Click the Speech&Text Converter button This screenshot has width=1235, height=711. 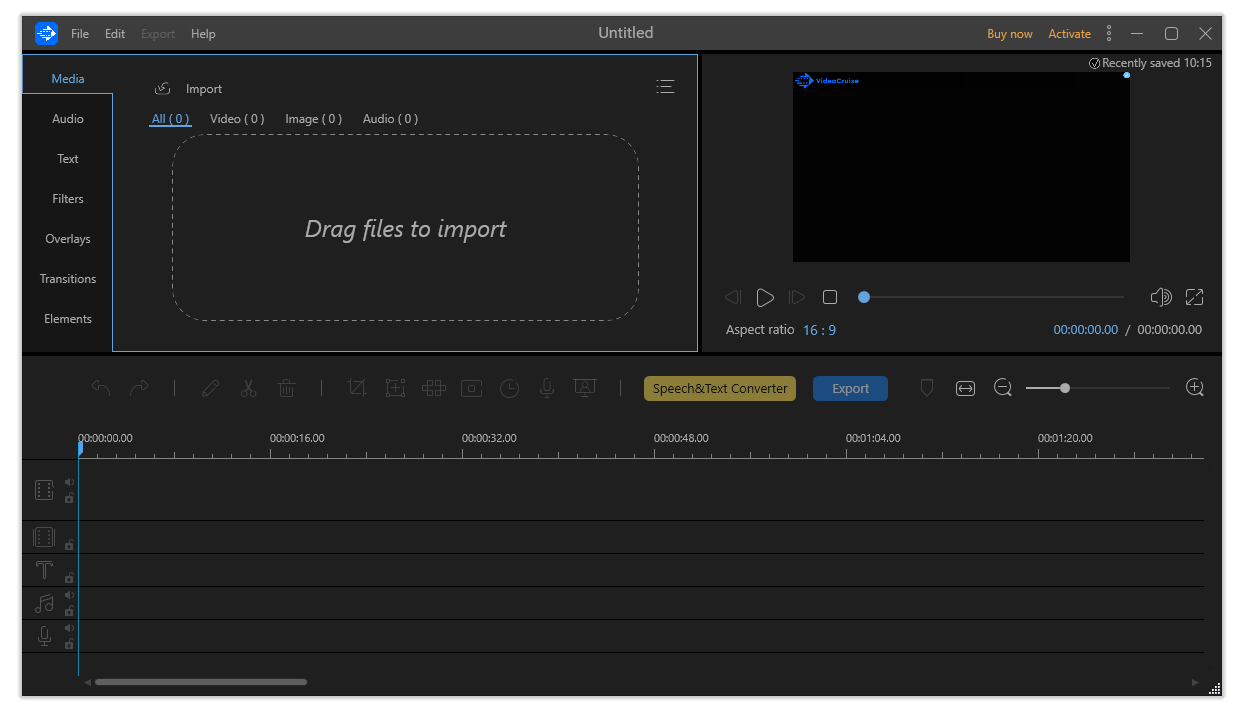(x=720, y=389)
